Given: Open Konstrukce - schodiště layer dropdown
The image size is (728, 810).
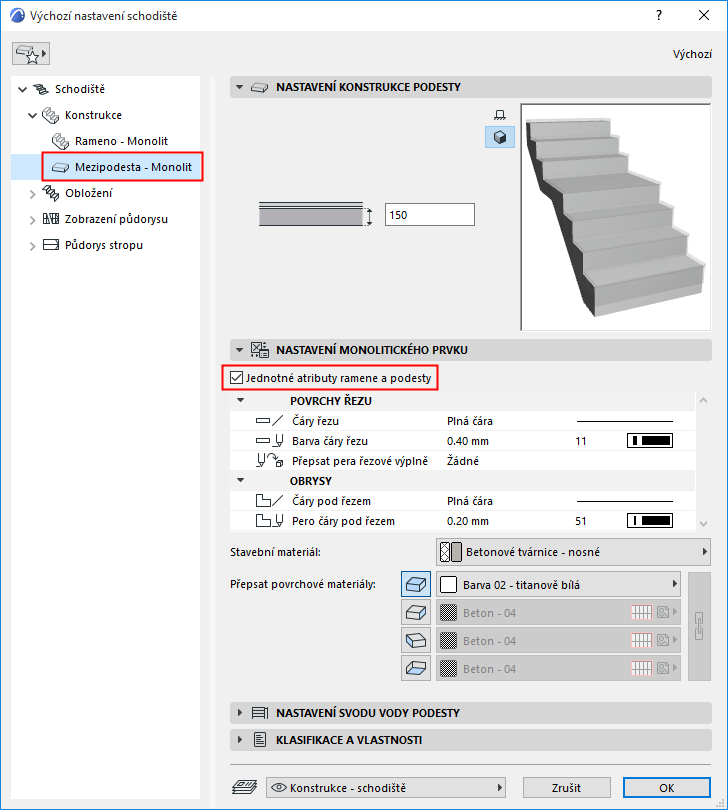Looking at the screenshot, I should [x=386, y=788].
